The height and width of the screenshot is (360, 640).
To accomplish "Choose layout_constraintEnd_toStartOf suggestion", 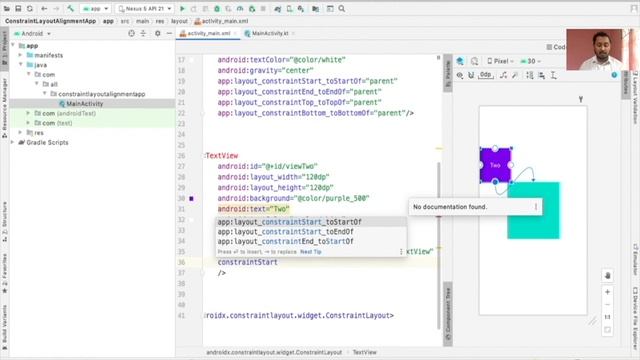I will pos(311,241).
